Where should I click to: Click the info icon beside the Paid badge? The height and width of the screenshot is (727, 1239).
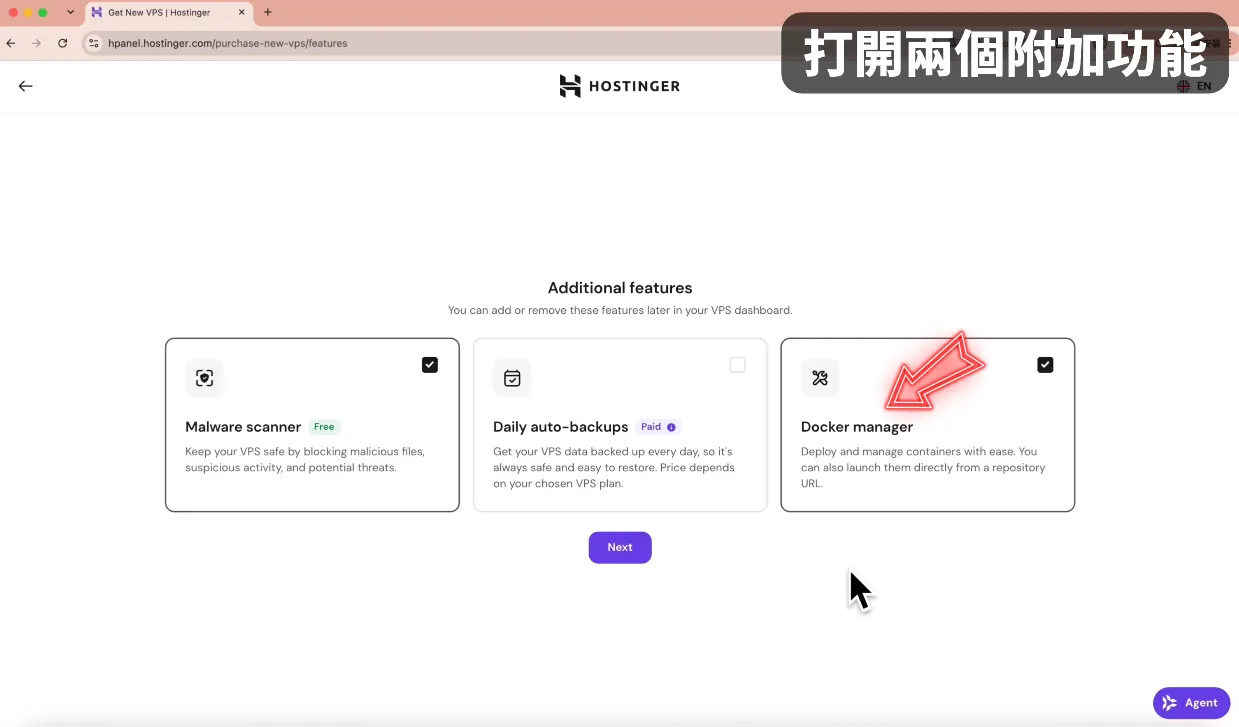click(671, 427)
